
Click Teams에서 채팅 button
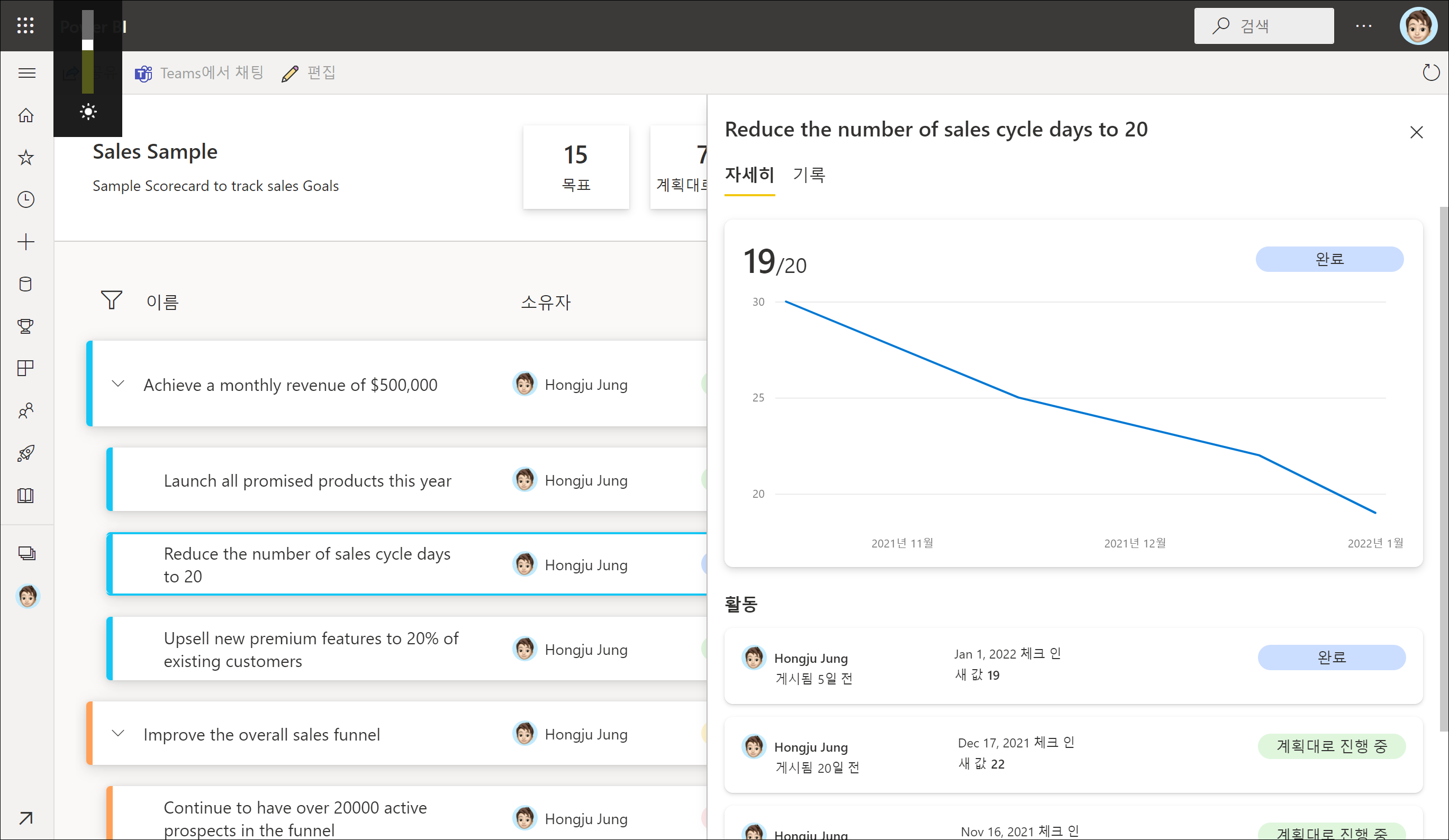200,73
